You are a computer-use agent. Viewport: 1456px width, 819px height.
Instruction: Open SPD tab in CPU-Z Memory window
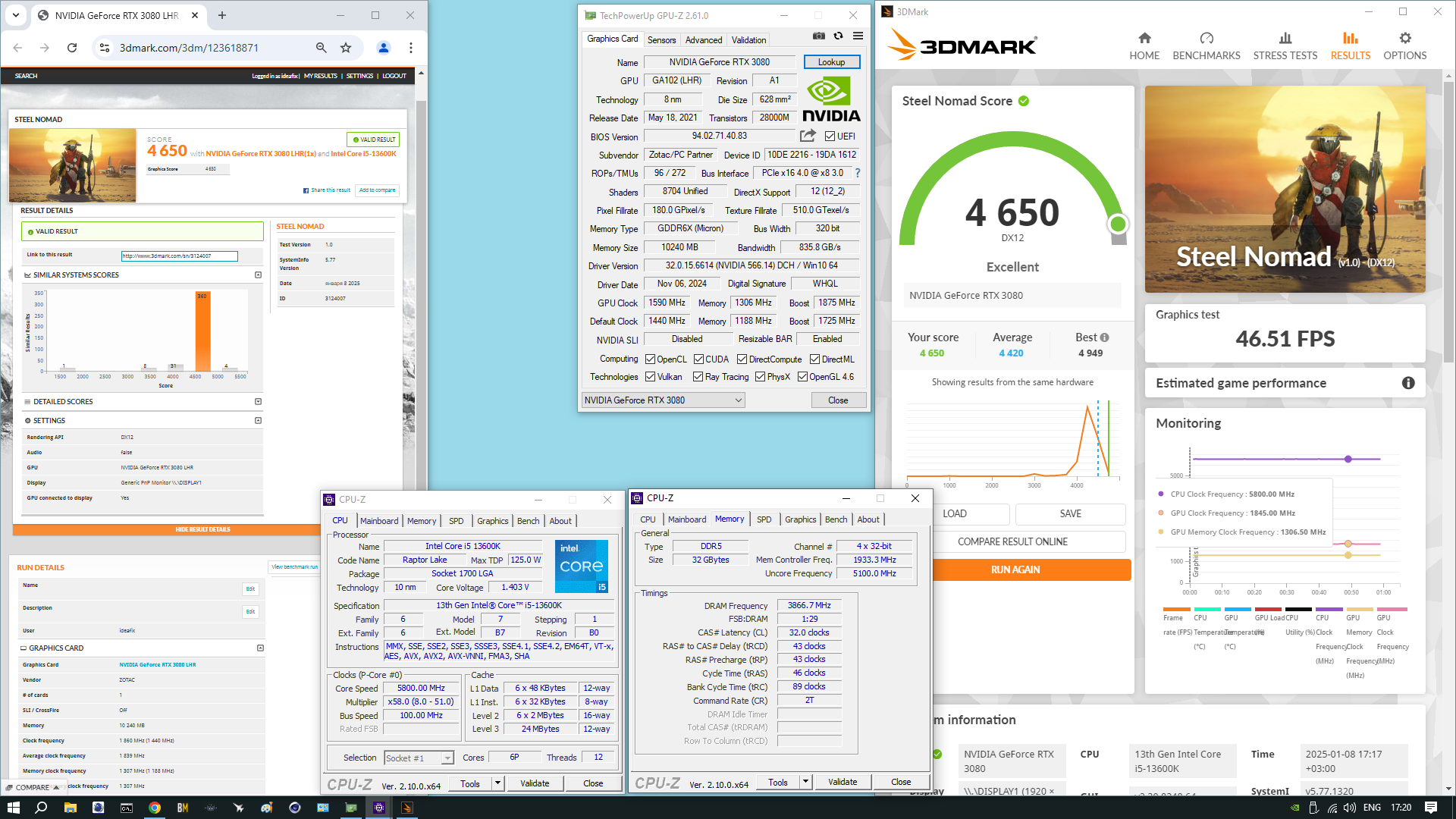coord(764,519)
